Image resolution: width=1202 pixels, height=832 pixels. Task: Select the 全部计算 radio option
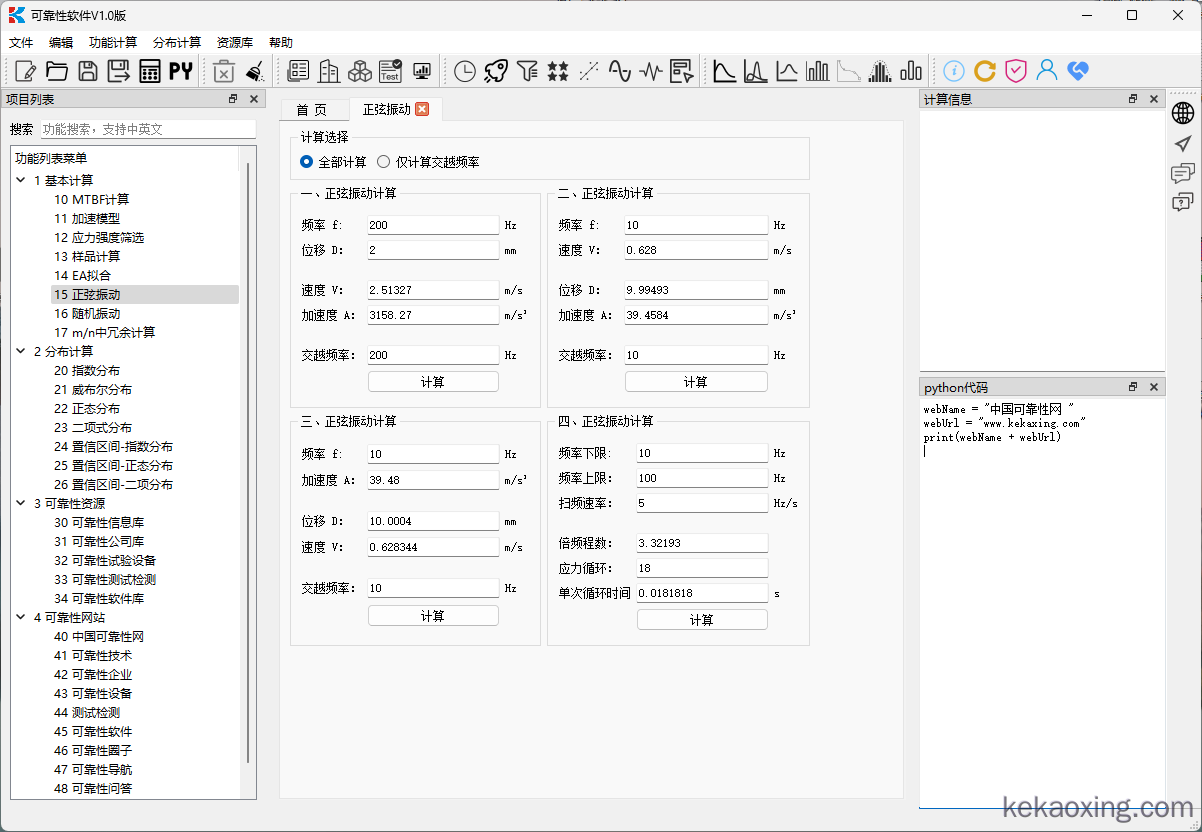[333, 162]
